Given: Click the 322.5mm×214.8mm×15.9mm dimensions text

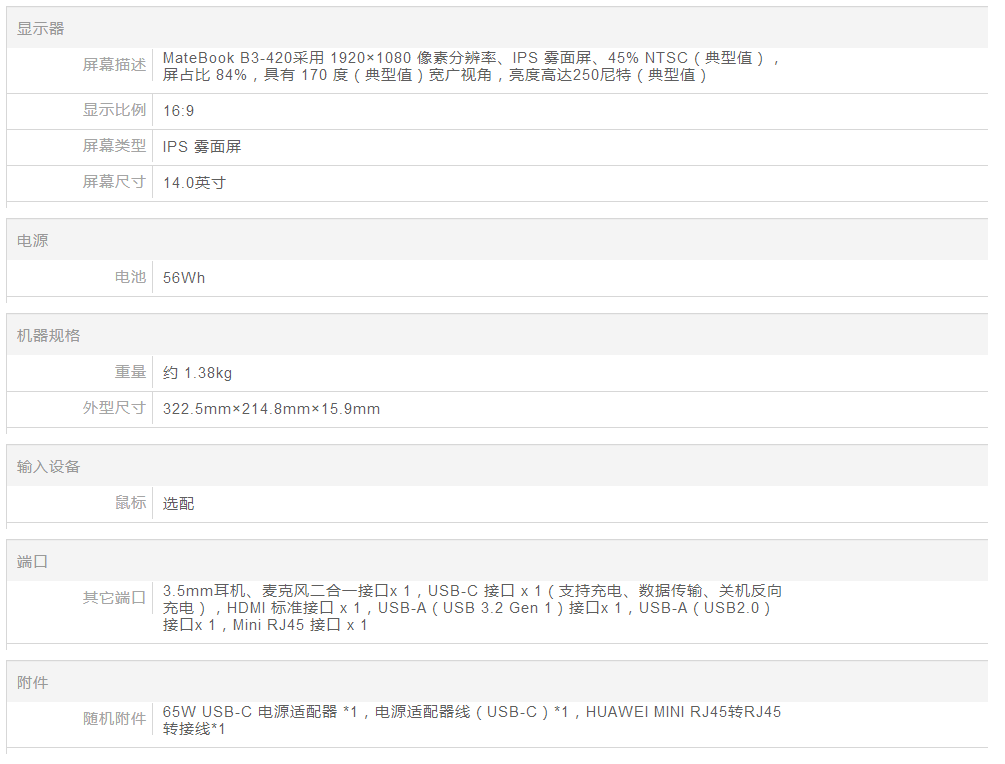Looking at the screenshot, I should [271, 409].
